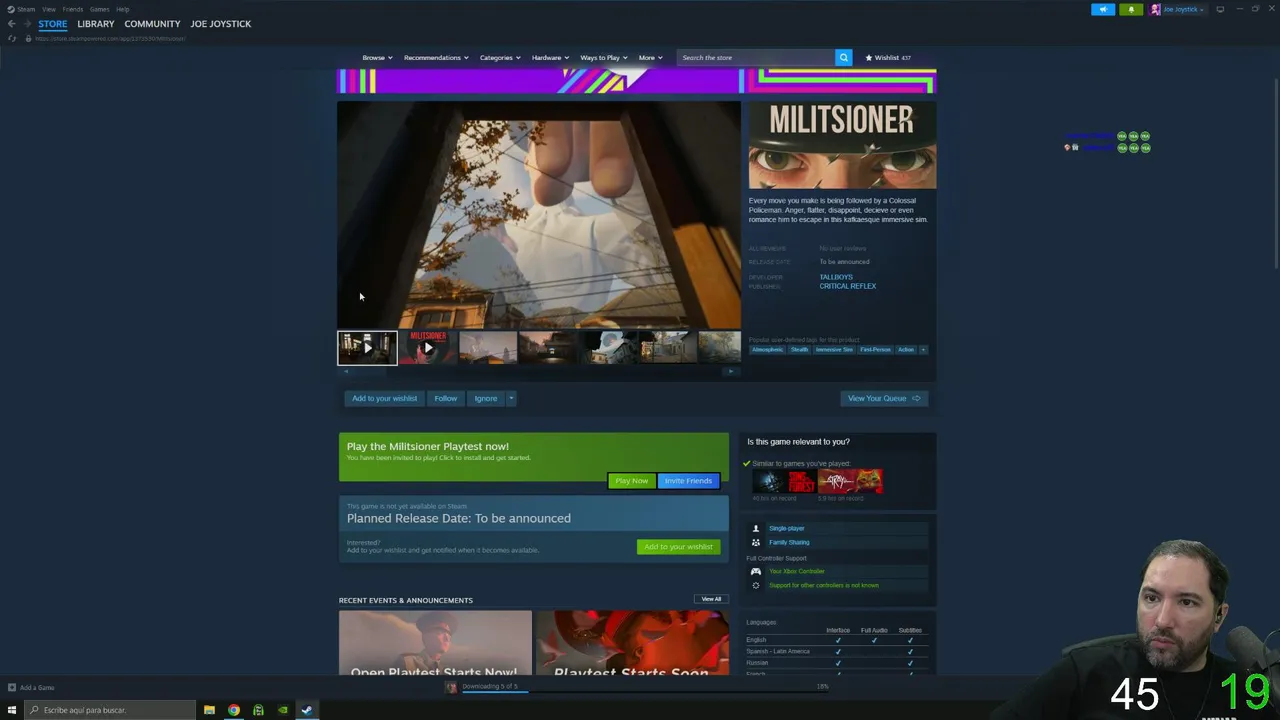Viewport: 1280px width, 720px height.
Task: Open the JOE JOYSTICK profile tab
Action: 221,24
